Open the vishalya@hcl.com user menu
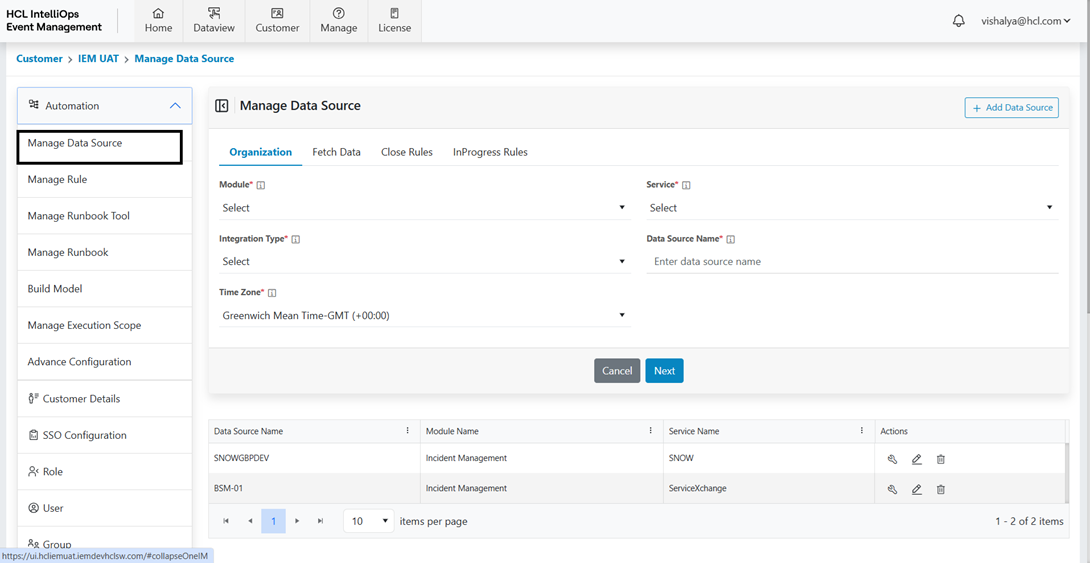This screenshot has width=1090, height=563. pos(1025,21)
